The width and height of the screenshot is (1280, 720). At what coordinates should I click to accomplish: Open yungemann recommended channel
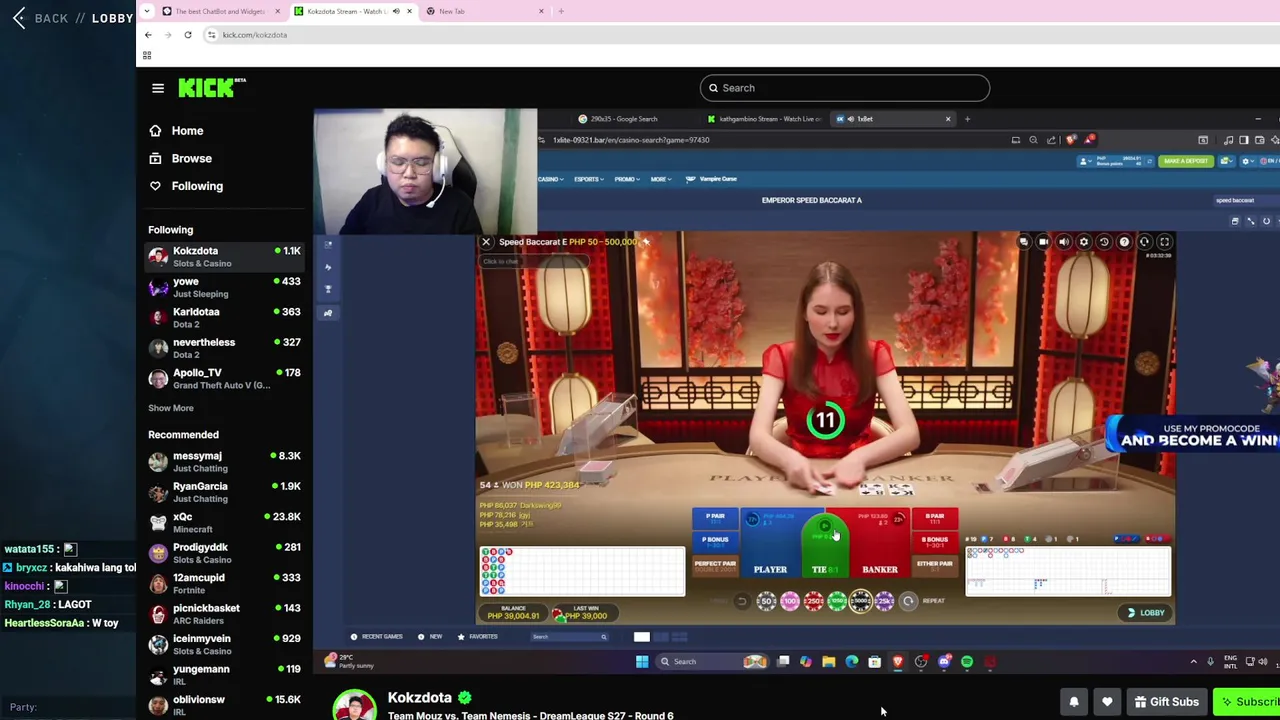coord(224,675)
